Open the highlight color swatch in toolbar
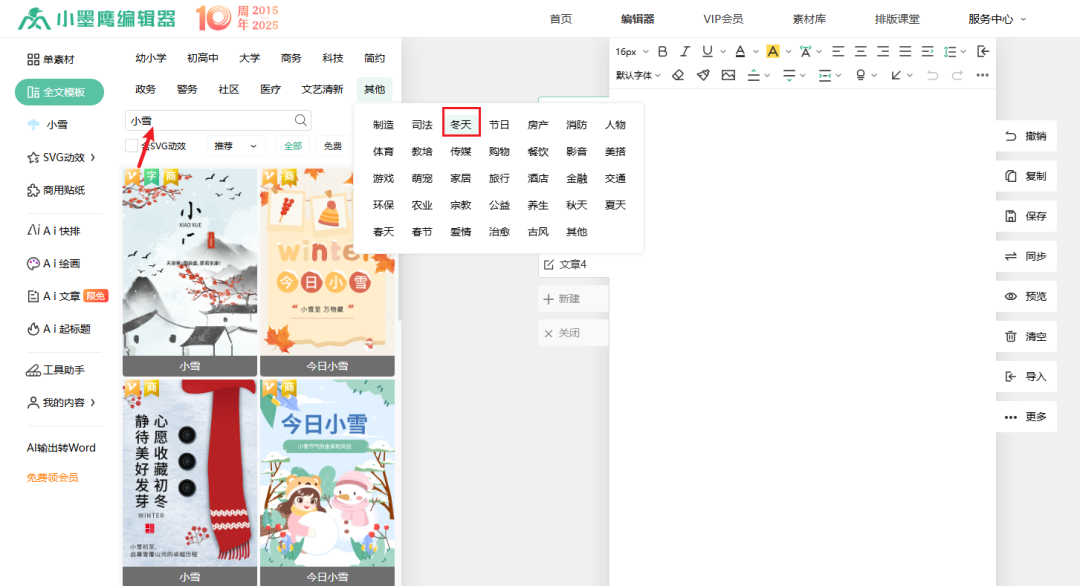This screenshot has height=586, width=1080. (773, 52)
